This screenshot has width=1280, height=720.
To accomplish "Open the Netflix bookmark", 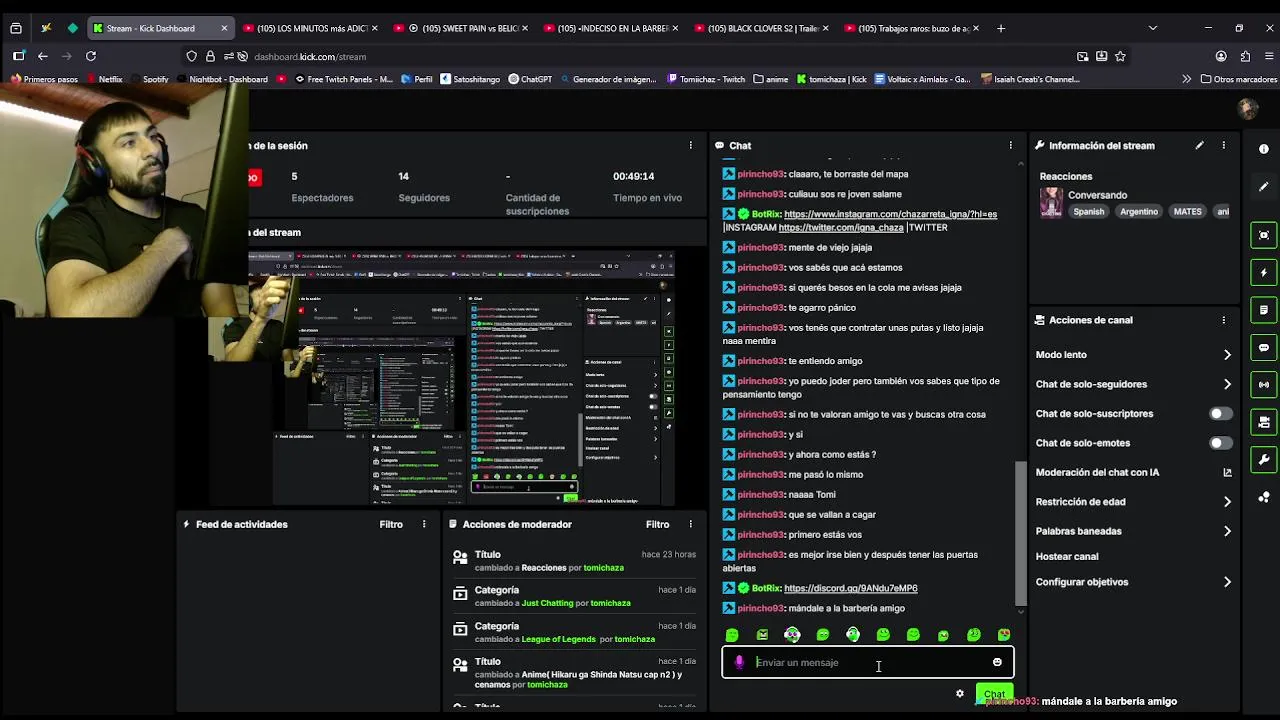I will pyautogui.click(x=105, y=79).
